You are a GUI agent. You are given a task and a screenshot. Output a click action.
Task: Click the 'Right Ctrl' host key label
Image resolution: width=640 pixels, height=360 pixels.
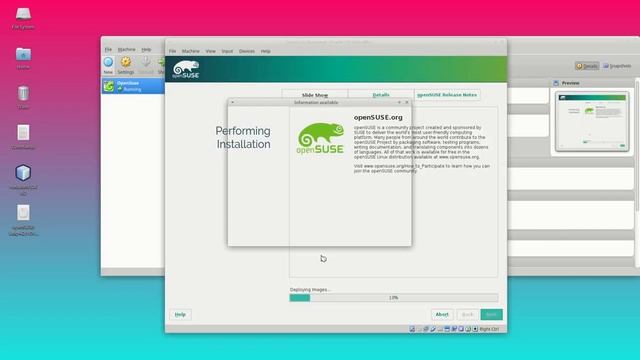point(489,329)
